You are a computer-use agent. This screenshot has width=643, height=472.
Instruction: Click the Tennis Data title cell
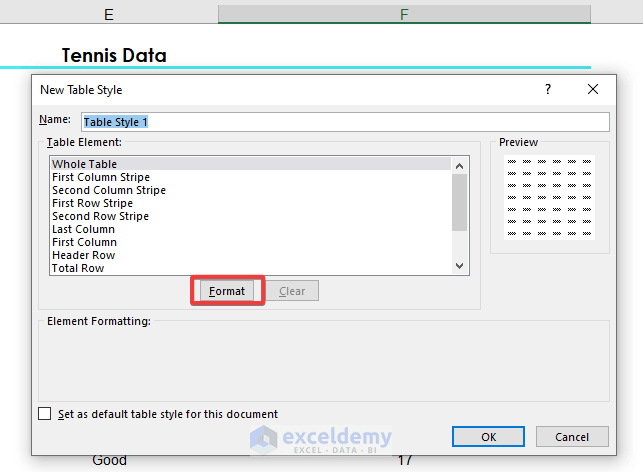tap(114, 55)
